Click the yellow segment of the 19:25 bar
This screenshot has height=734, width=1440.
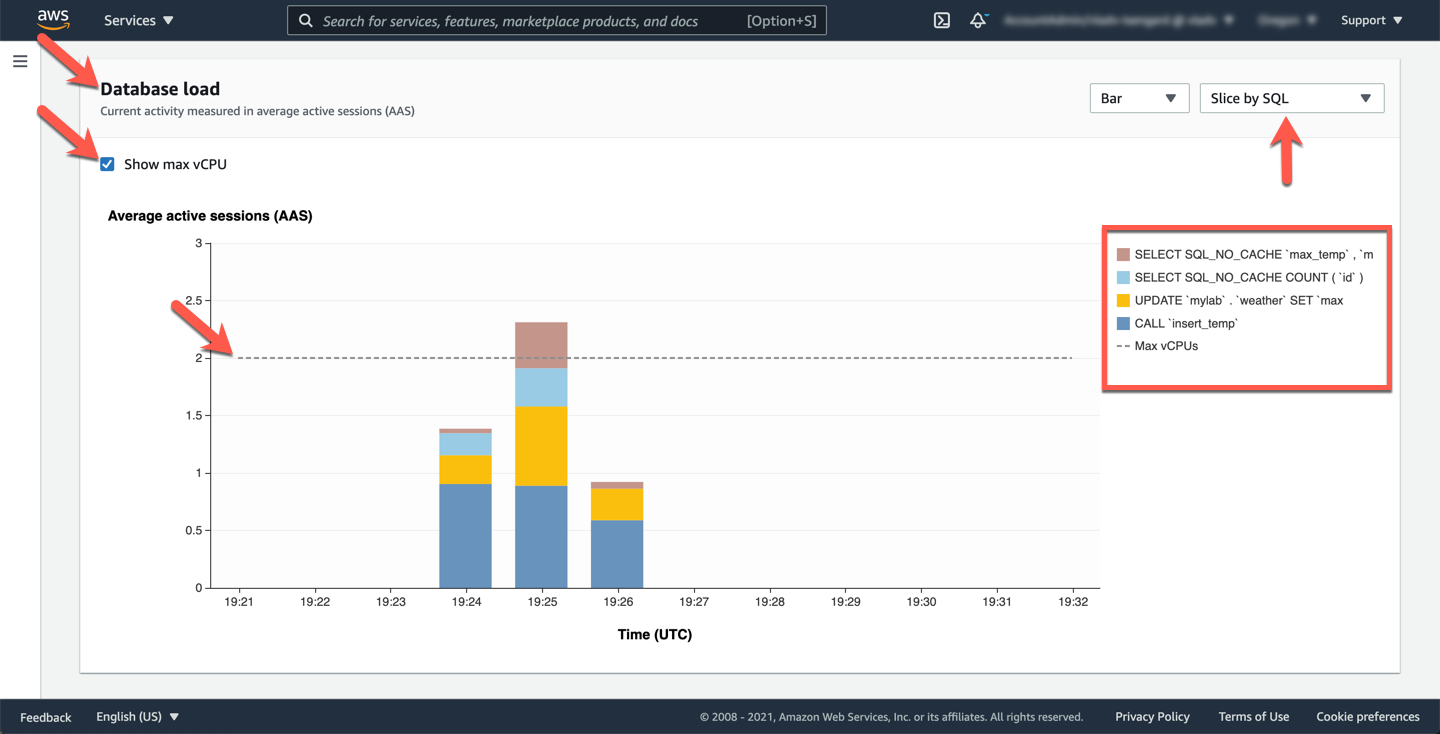pyautogui.click(x=541, y=446)
